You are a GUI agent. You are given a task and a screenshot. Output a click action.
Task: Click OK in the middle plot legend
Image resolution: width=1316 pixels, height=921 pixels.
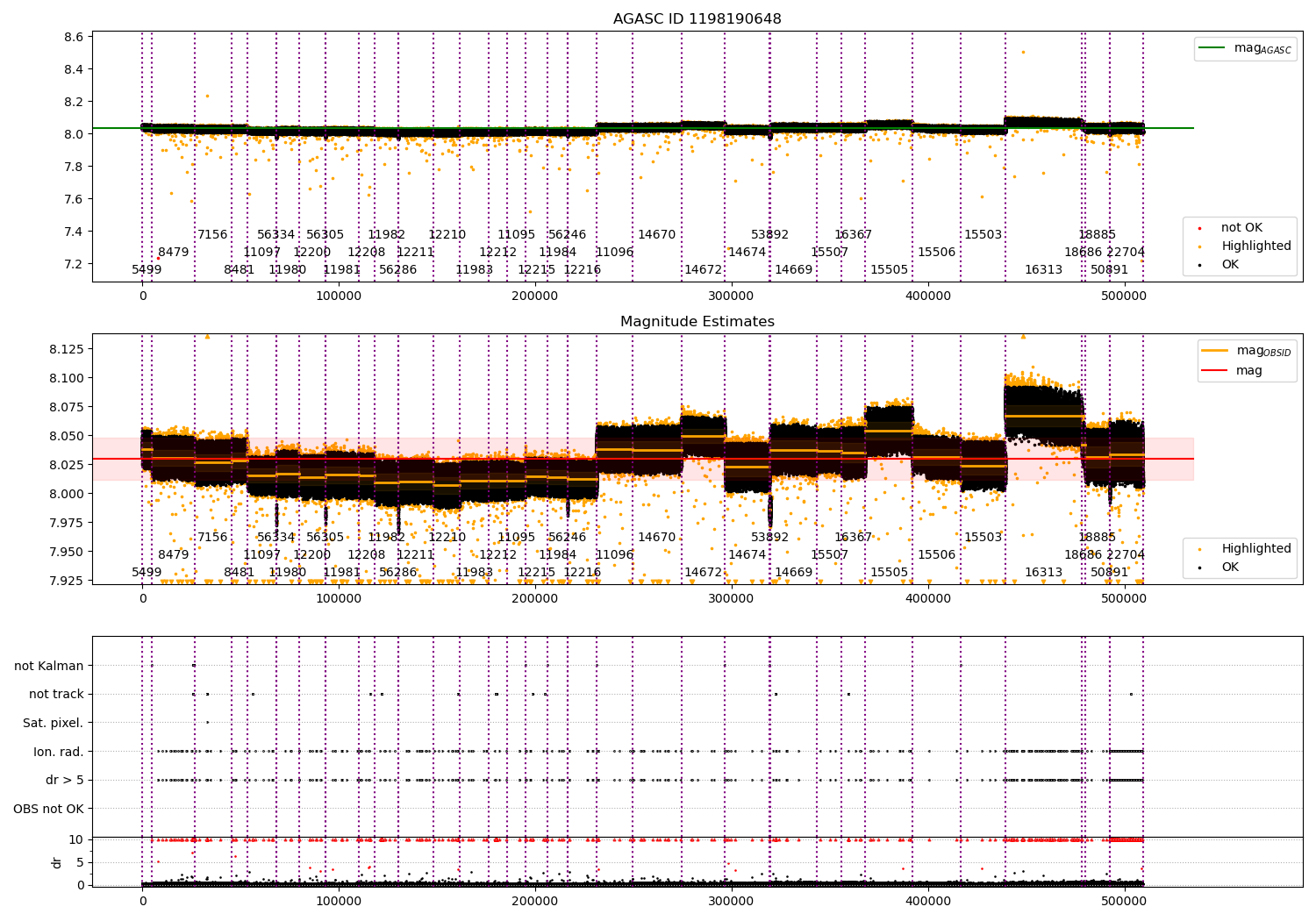click(x=1230, y=567)
